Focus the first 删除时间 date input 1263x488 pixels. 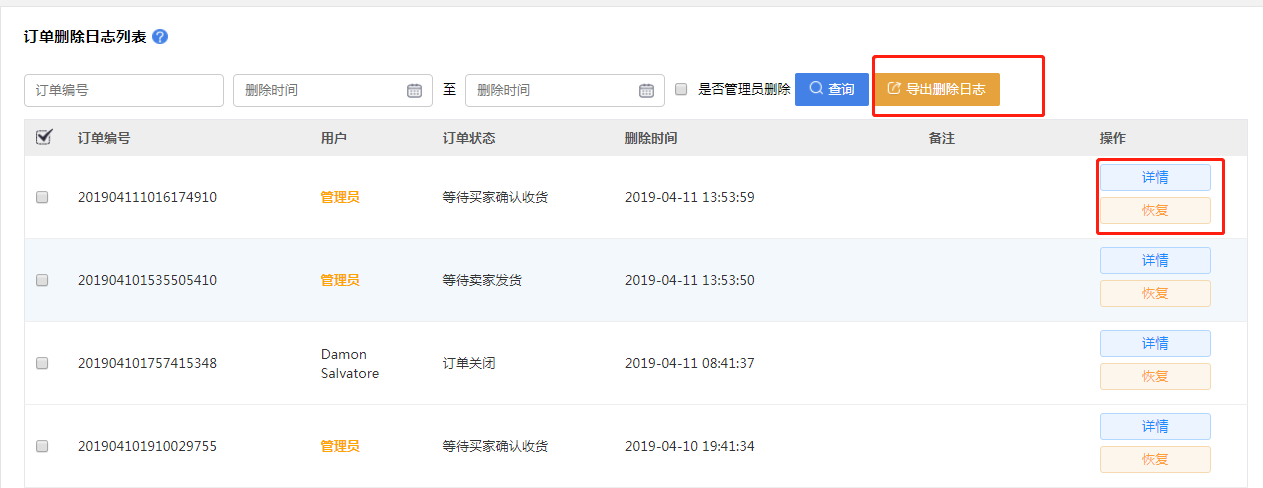[x=318, y=90]
